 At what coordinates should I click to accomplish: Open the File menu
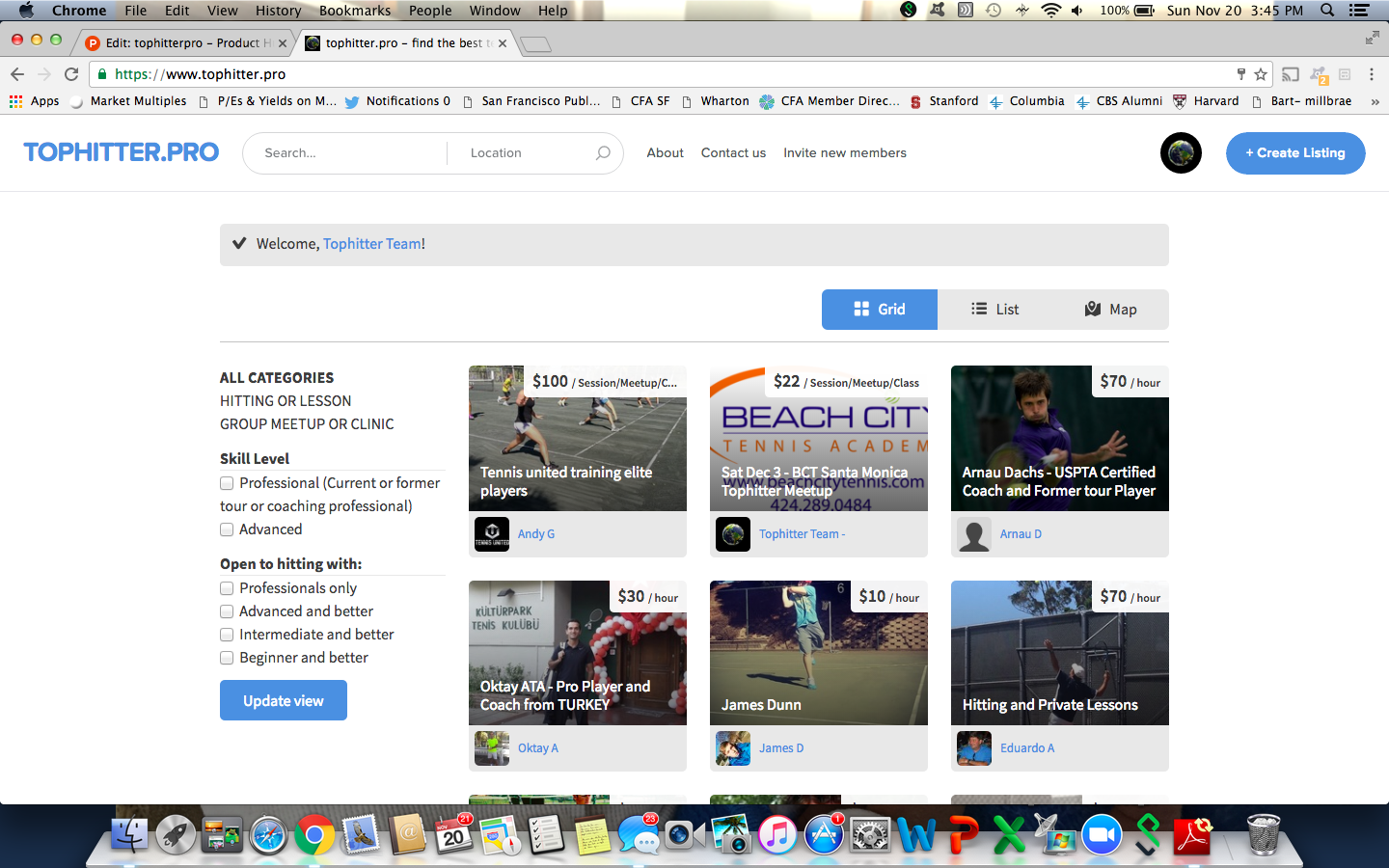(x=136, y=11)
